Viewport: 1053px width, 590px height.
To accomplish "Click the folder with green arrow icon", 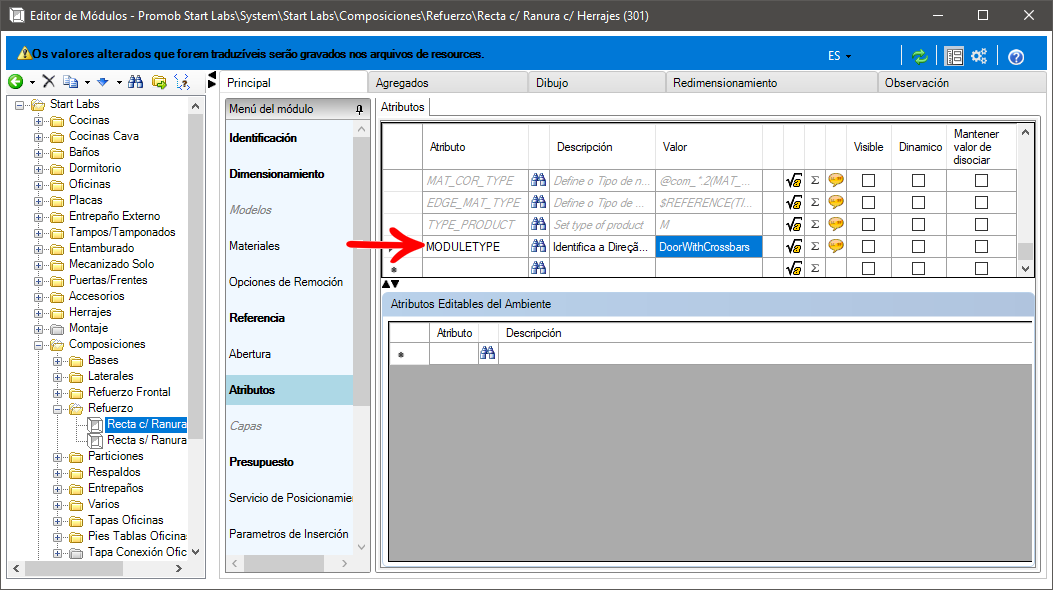I will click(159, 82).
